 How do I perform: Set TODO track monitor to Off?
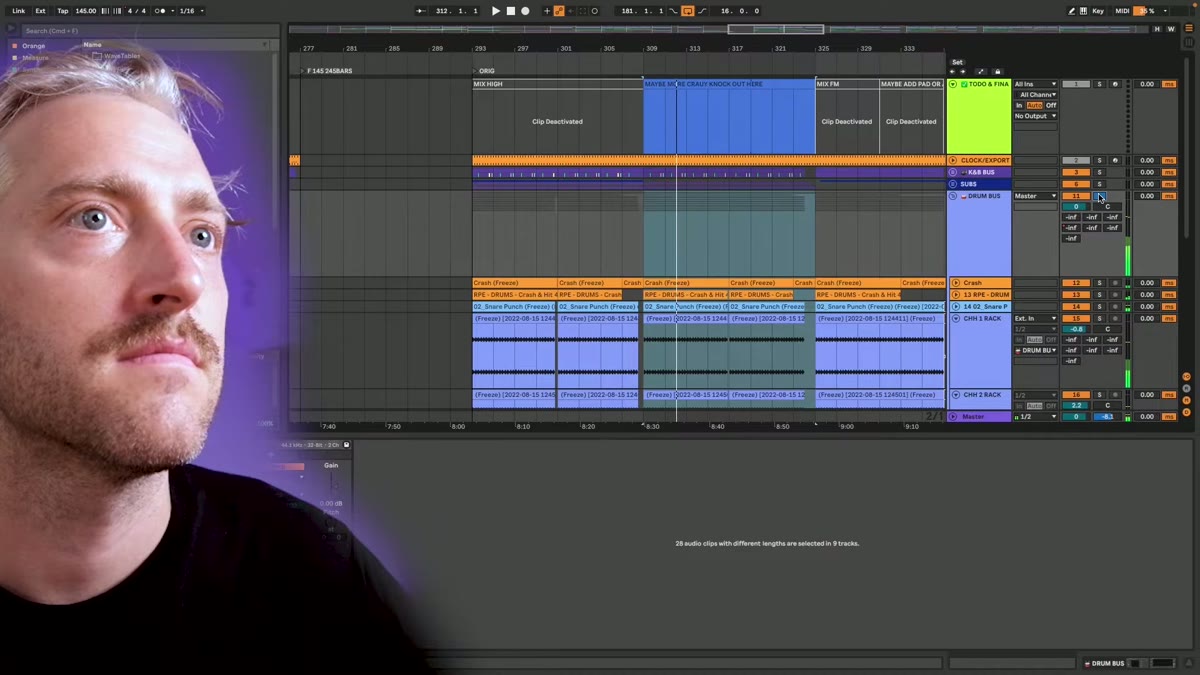click(1051, 105)
